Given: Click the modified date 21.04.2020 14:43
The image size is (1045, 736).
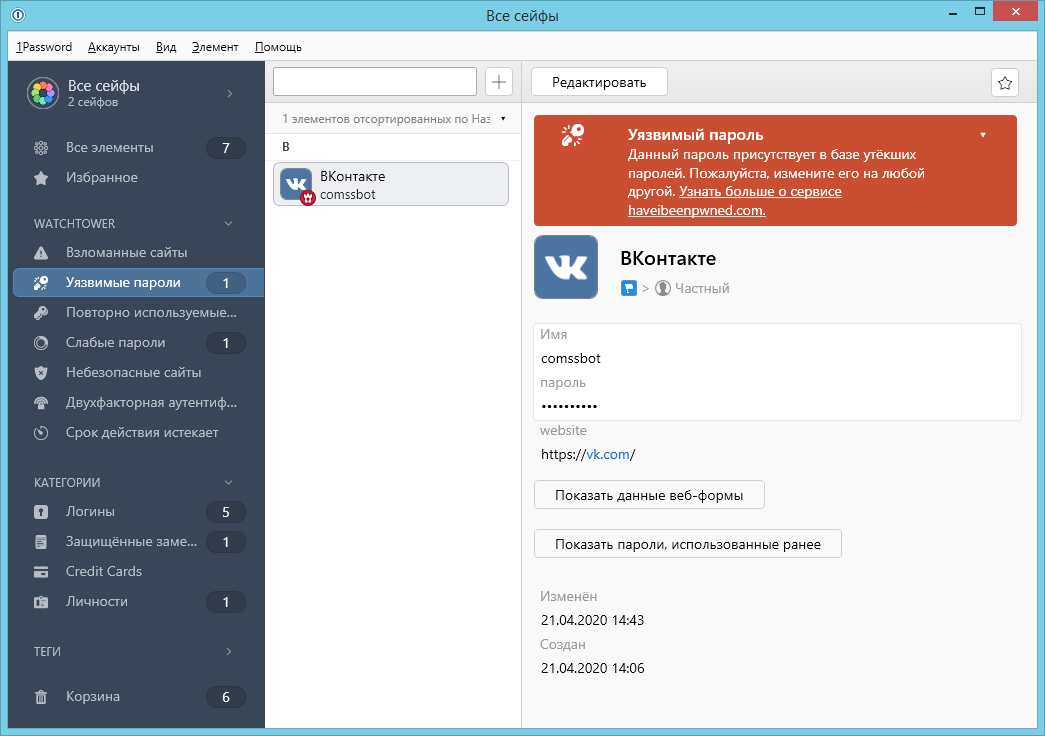Looking at the screenshot, I should (x=592, y=620).
